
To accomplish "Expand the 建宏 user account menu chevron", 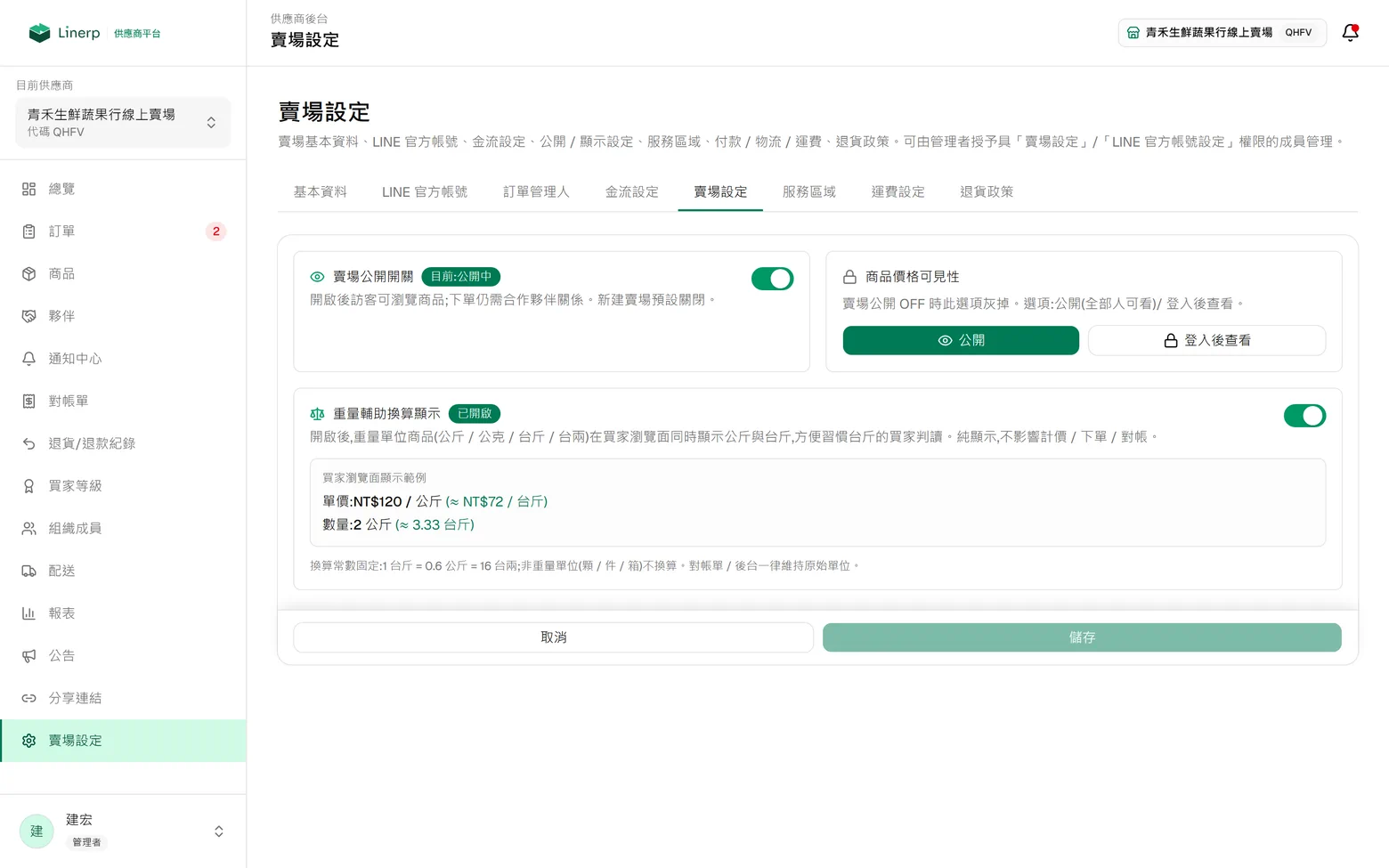I will point(219,831).
